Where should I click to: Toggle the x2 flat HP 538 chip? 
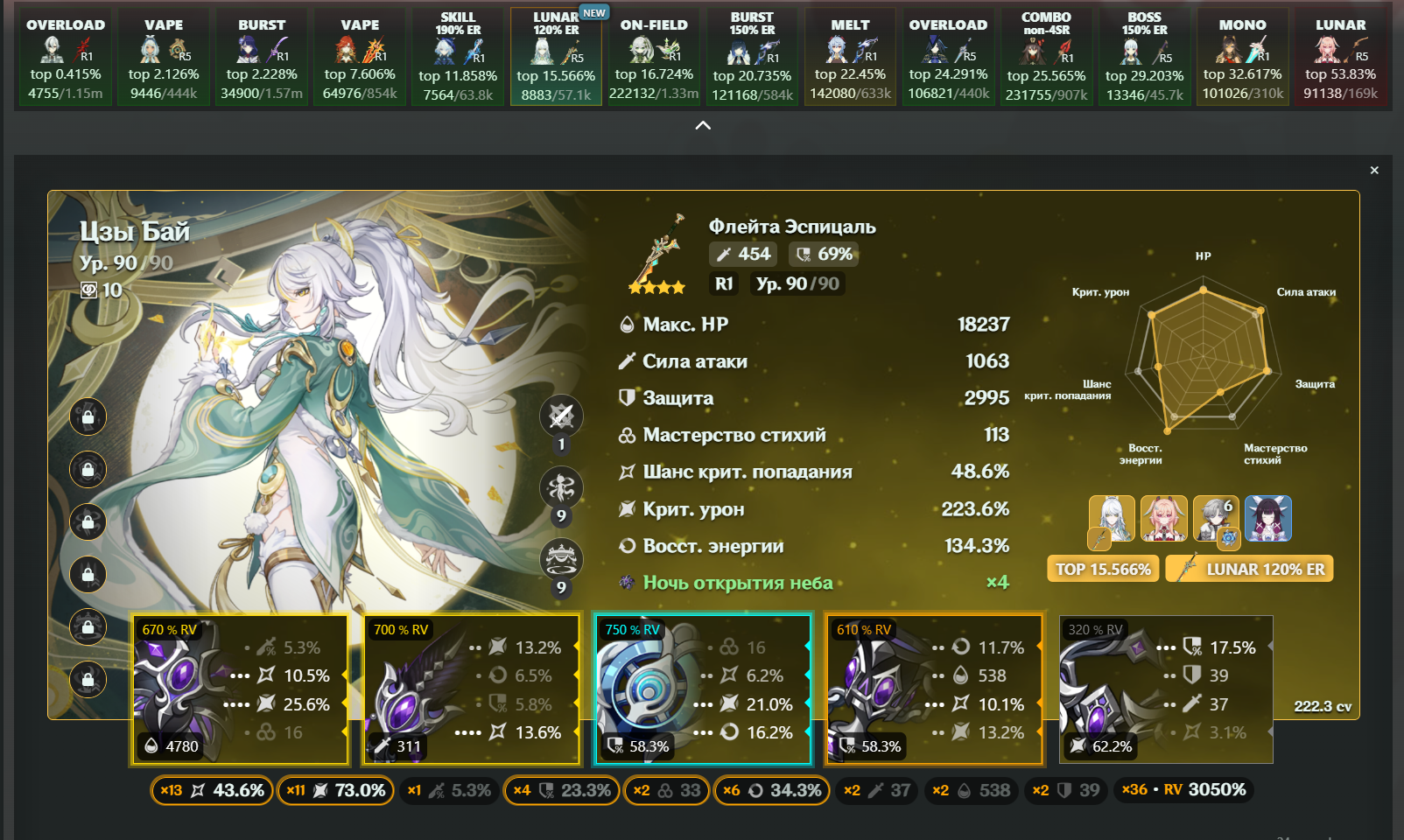coord(971,790)
